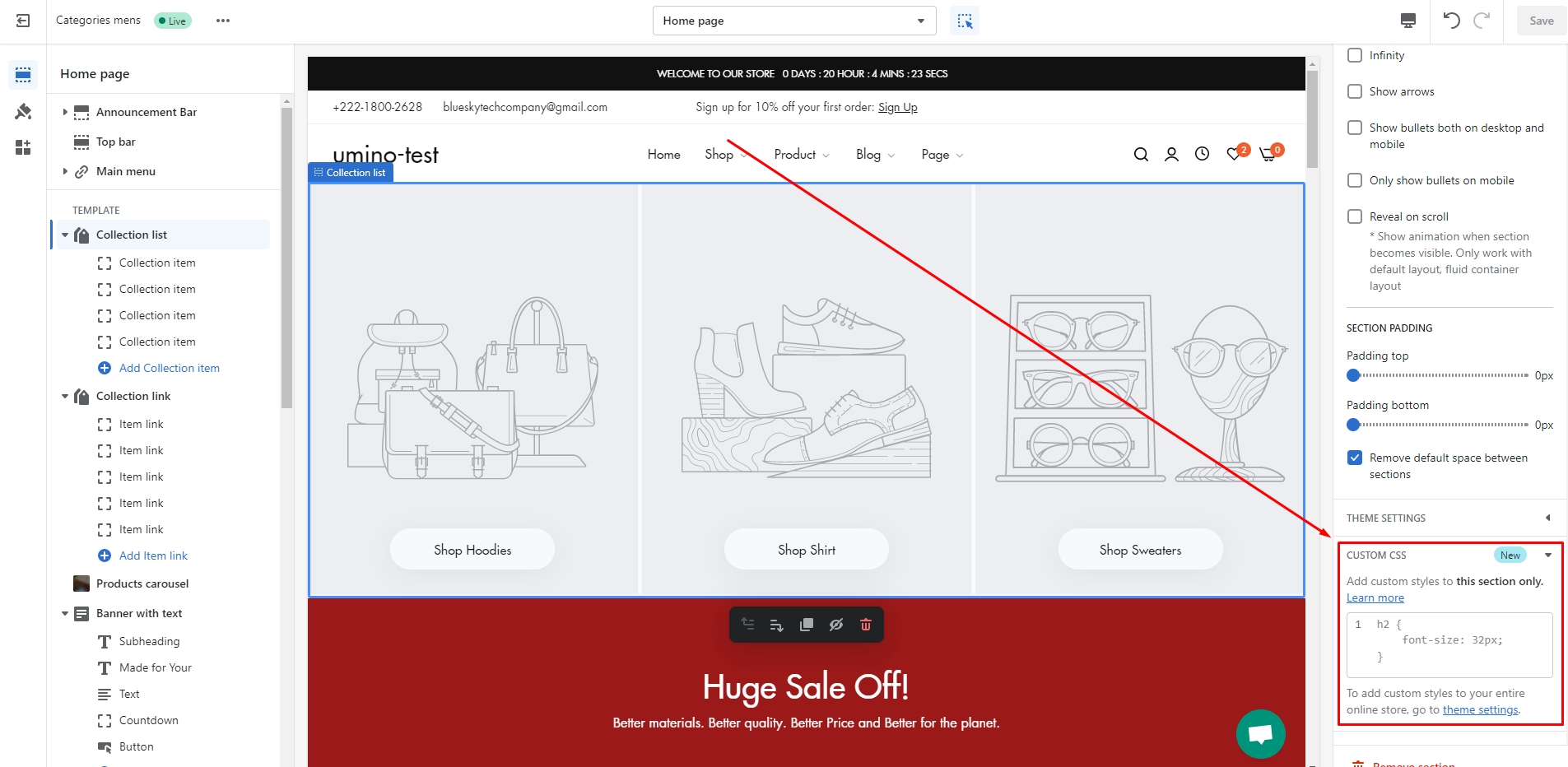
Task: Delete section using trash icon
Action: (x=865, y=625)
